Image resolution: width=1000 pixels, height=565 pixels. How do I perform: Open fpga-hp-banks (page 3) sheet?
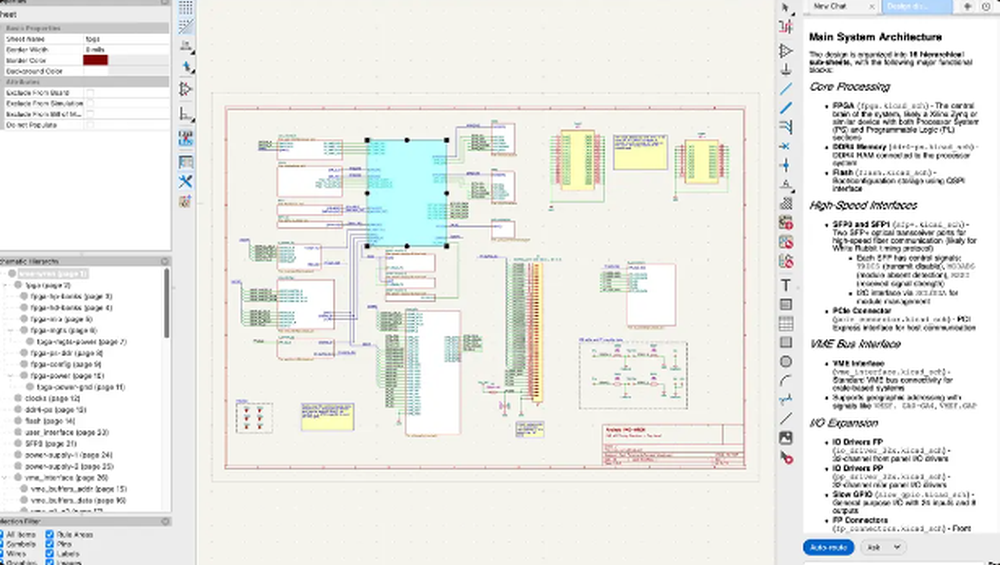tap(71, 297)
